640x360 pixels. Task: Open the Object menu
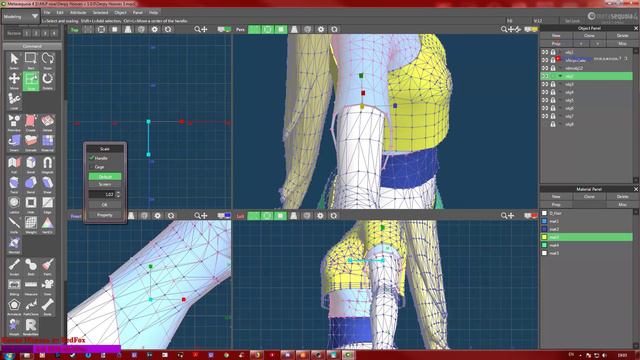tap(120, 13)
